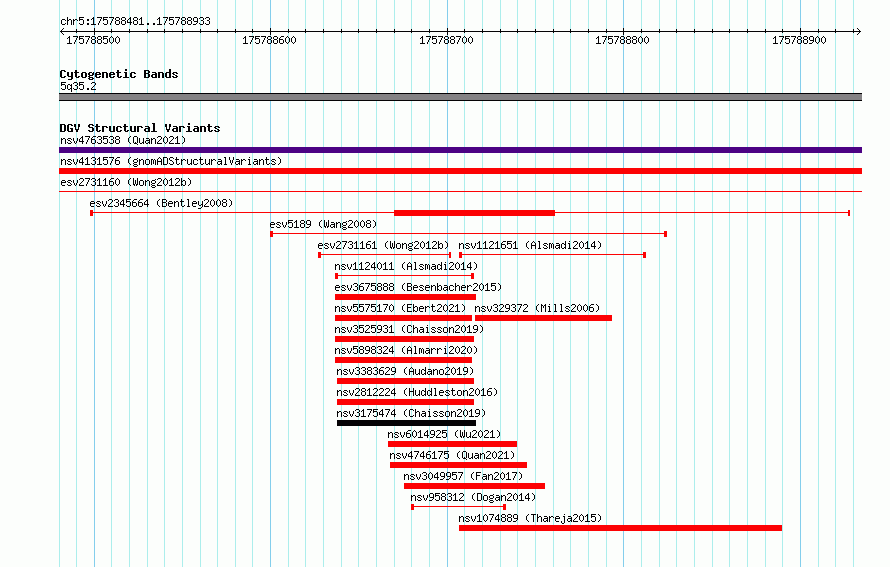The width and height of the screenshot is (890, 567).
Task: Click the esv2731160 (Wong2012b) label
Action: click(126, 182)
